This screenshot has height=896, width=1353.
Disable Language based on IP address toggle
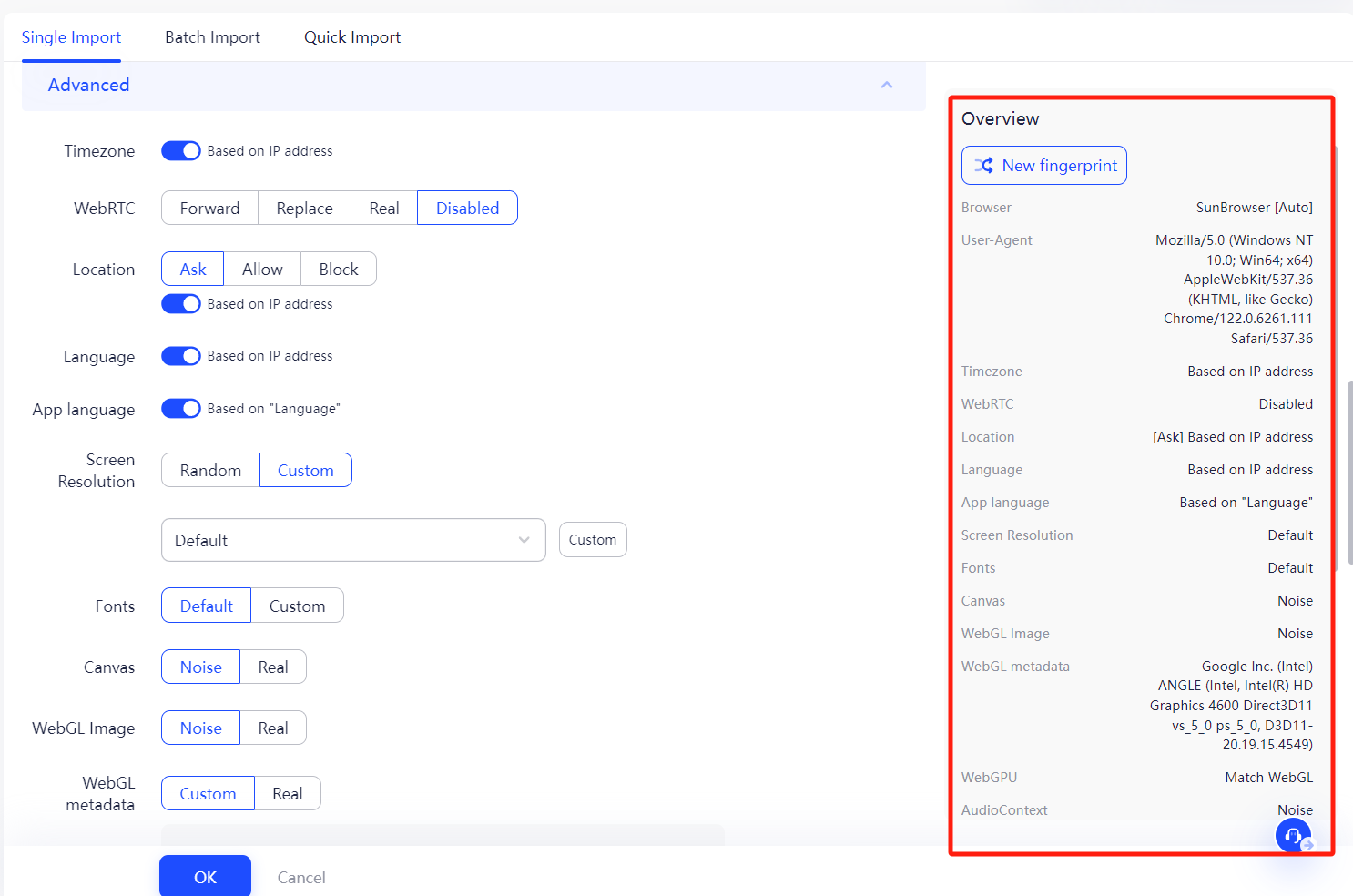point(180,355)
